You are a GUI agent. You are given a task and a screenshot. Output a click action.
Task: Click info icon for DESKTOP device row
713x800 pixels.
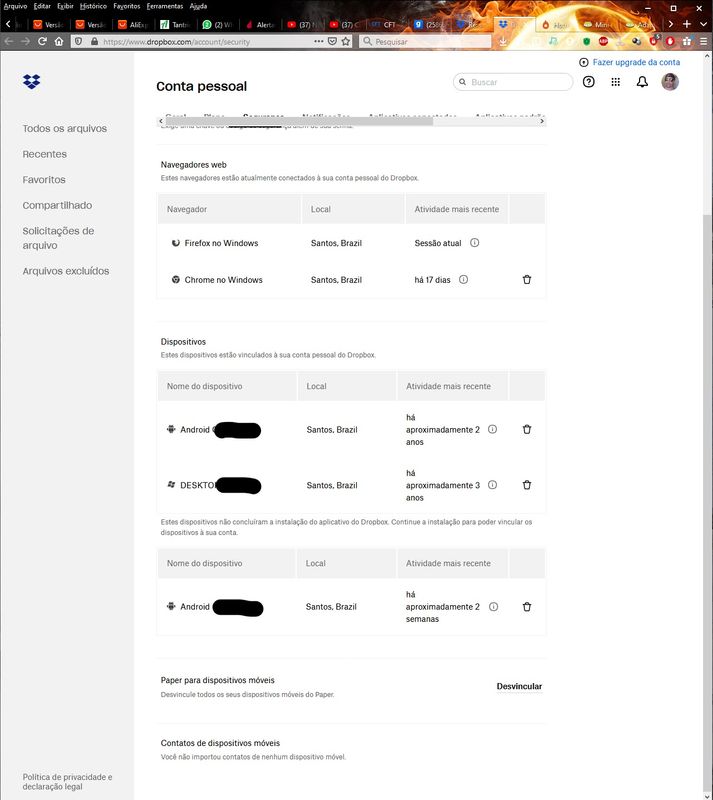tap(493, 485)
